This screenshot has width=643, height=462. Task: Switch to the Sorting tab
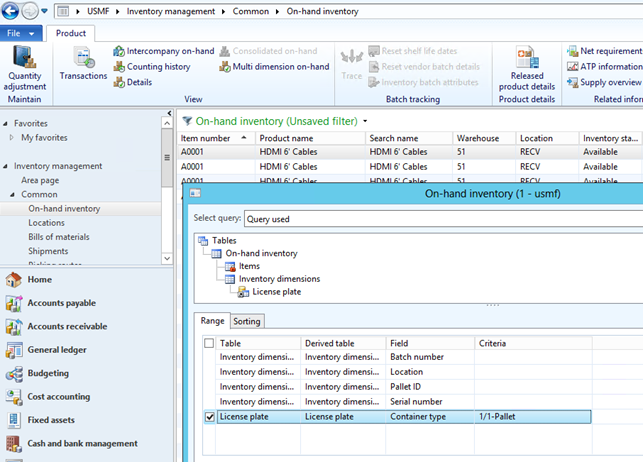247,321
